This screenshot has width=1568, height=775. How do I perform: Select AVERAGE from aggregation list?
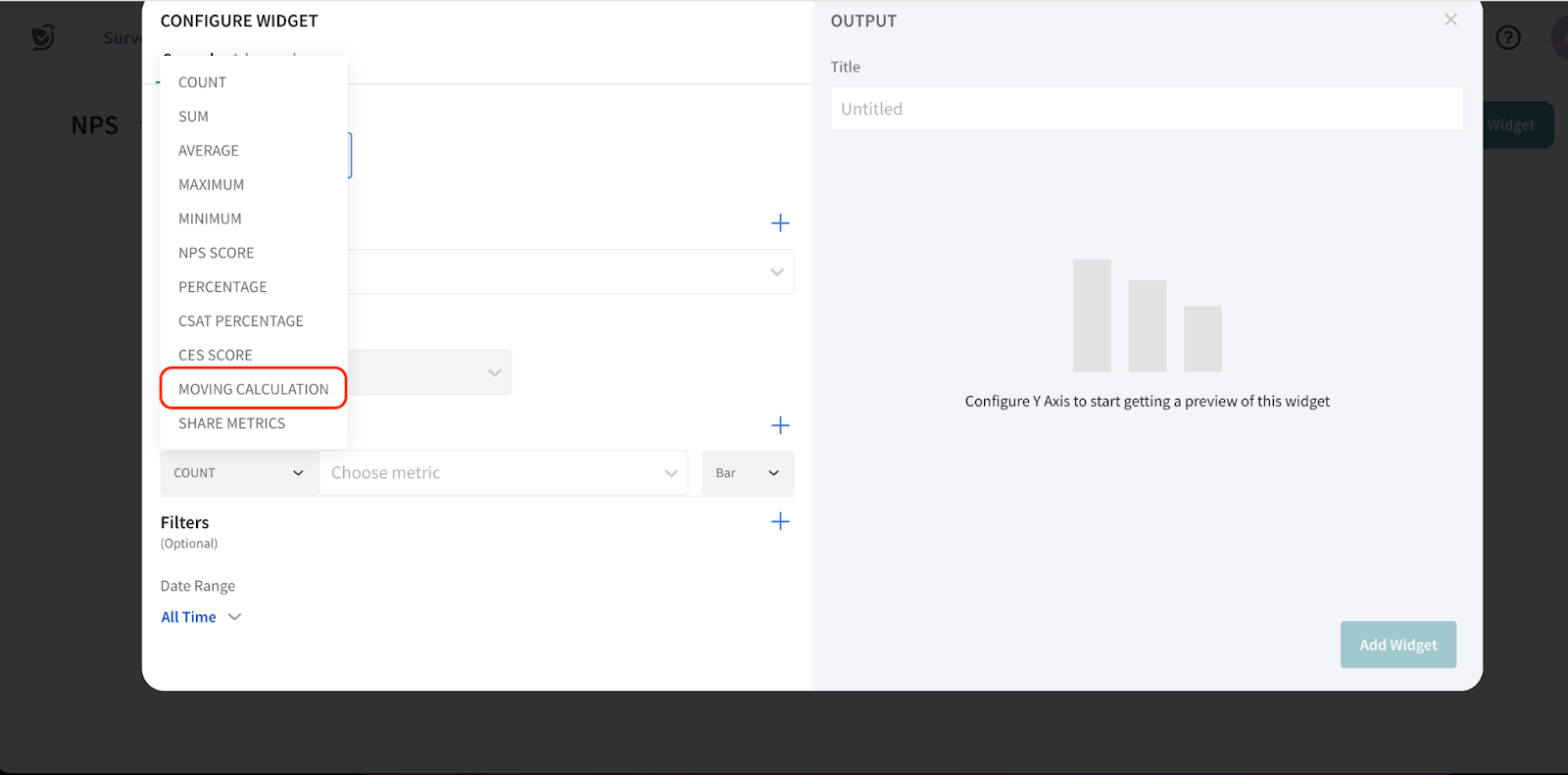point(208,151)
